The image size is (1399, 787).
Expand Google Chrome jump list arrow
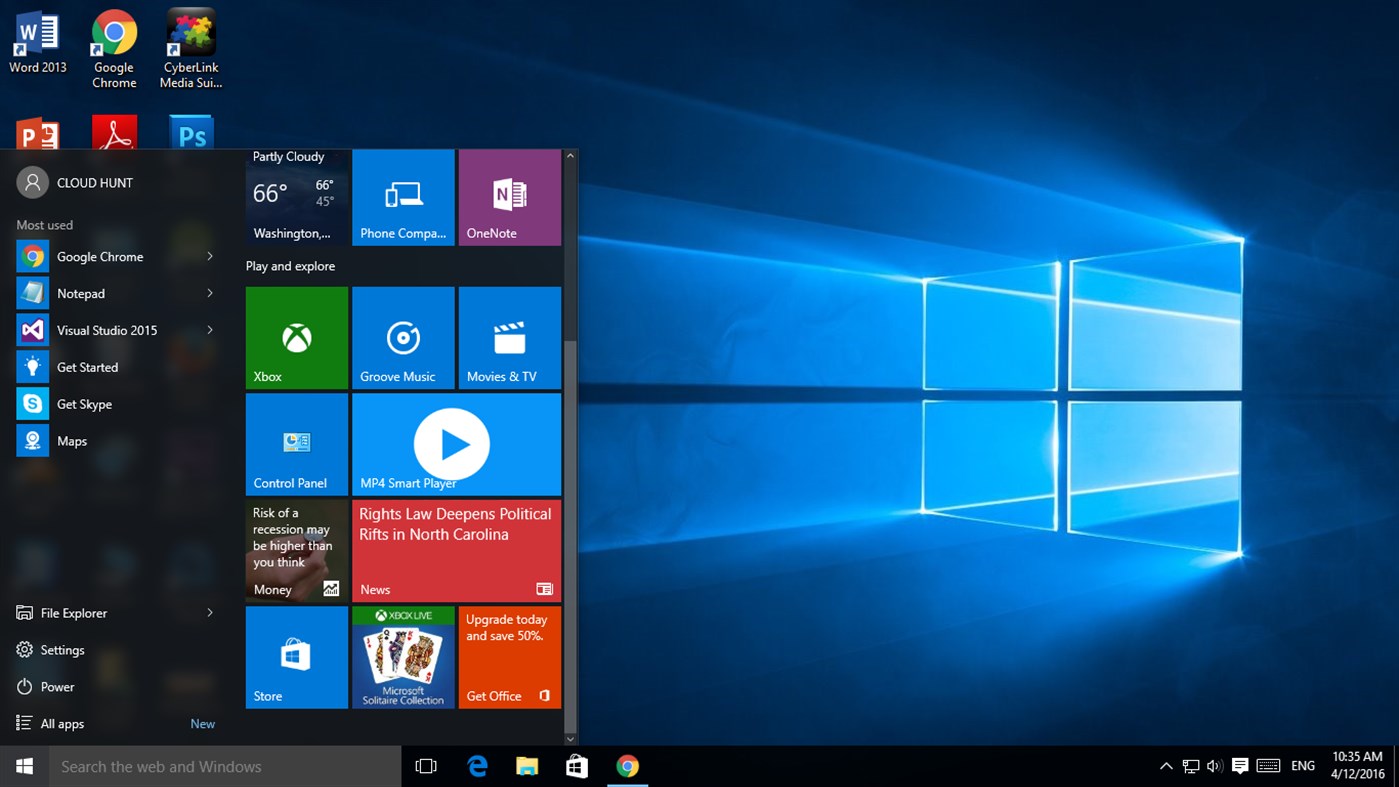(210, 256)
